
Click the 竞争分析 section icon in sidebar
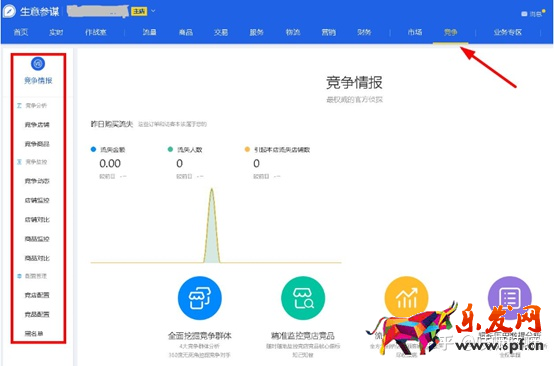19,106
